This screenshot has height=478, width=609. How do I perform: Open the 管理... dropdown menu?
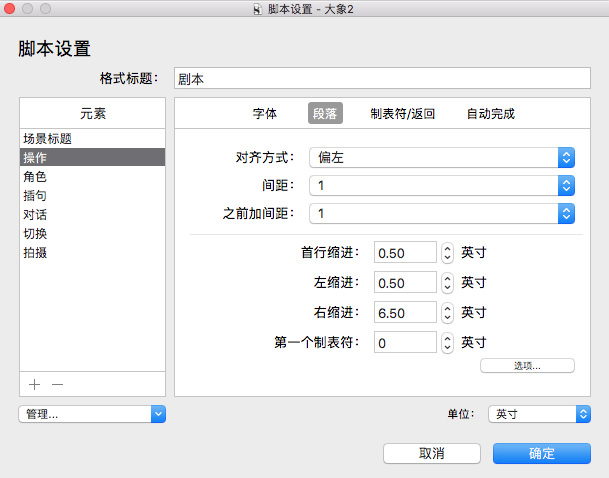point(92,414)
